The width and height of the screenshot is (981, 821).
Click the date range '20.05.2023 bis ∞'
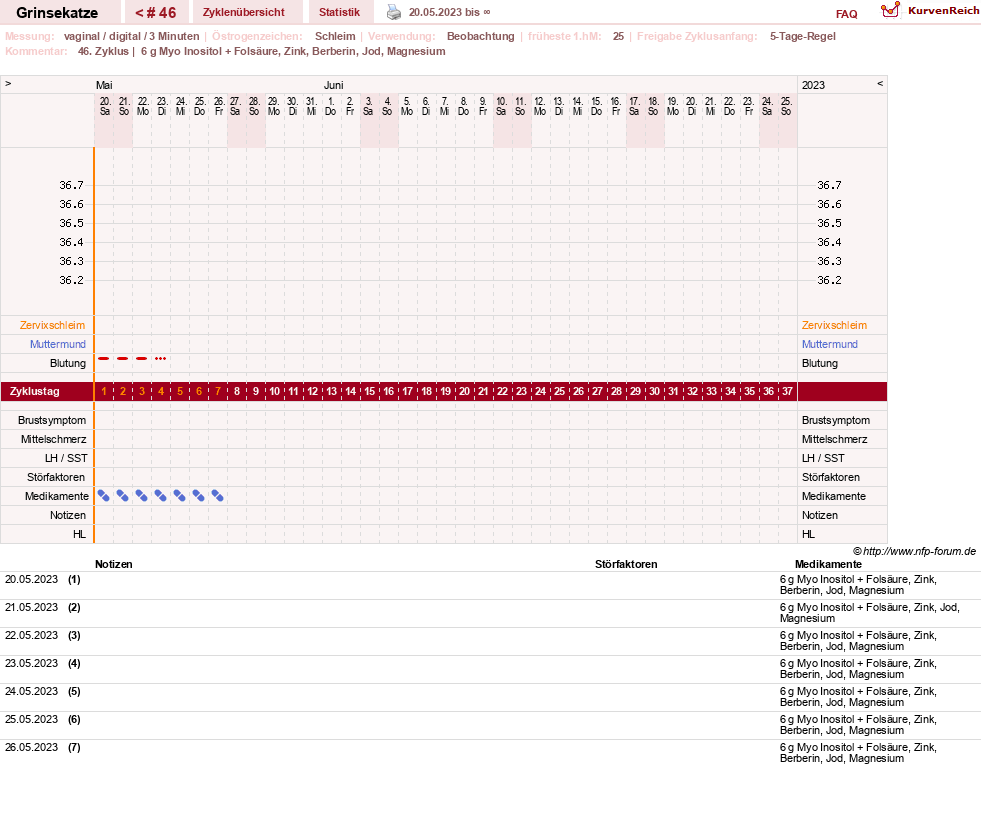tap(449, 13)
